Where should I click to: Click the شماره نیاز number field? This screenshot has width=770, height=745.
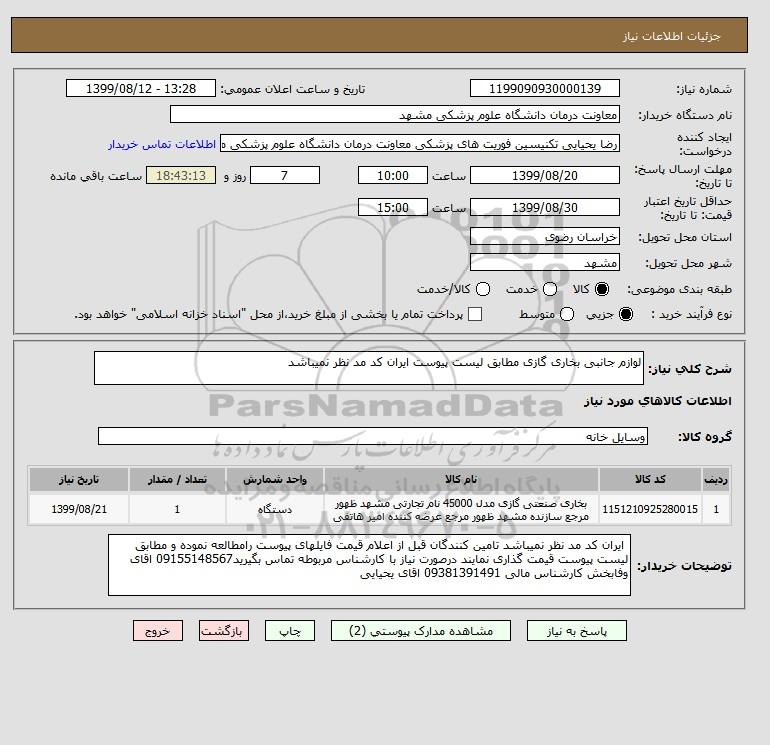point(545,88)
